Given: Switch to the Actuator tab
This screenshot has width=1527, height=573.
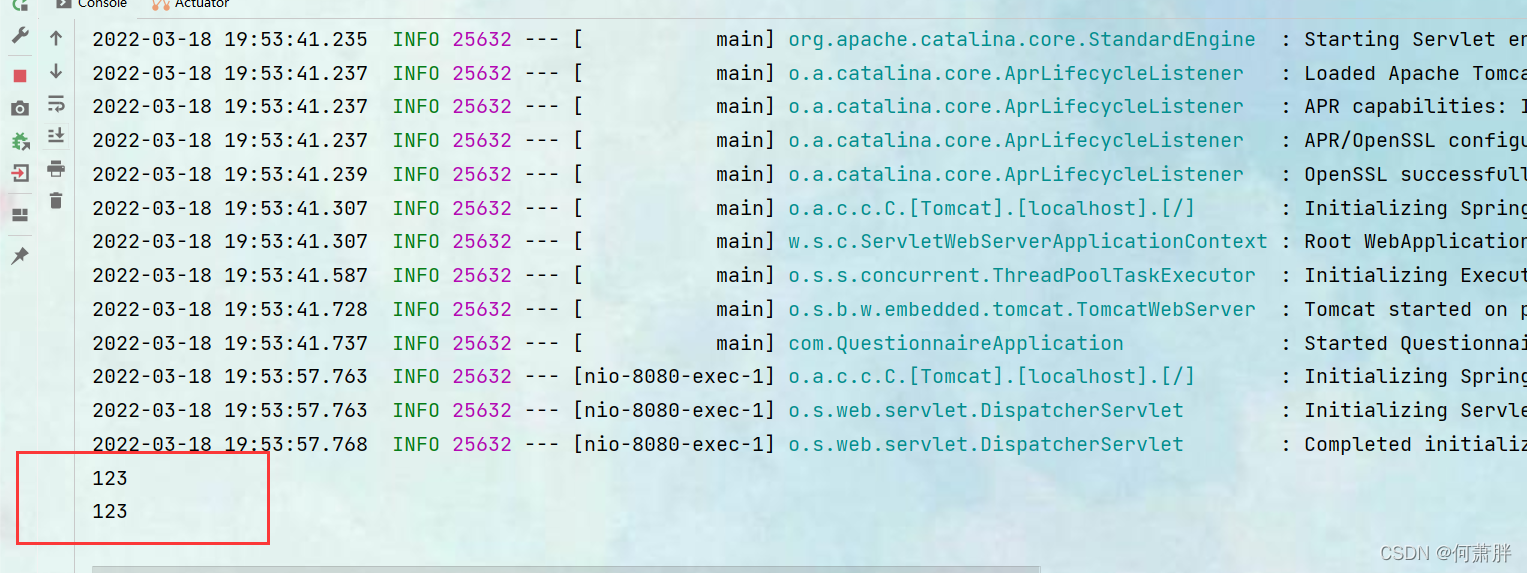Looking at the screenshot, I should pyautogui.click(x=190, y=4).
